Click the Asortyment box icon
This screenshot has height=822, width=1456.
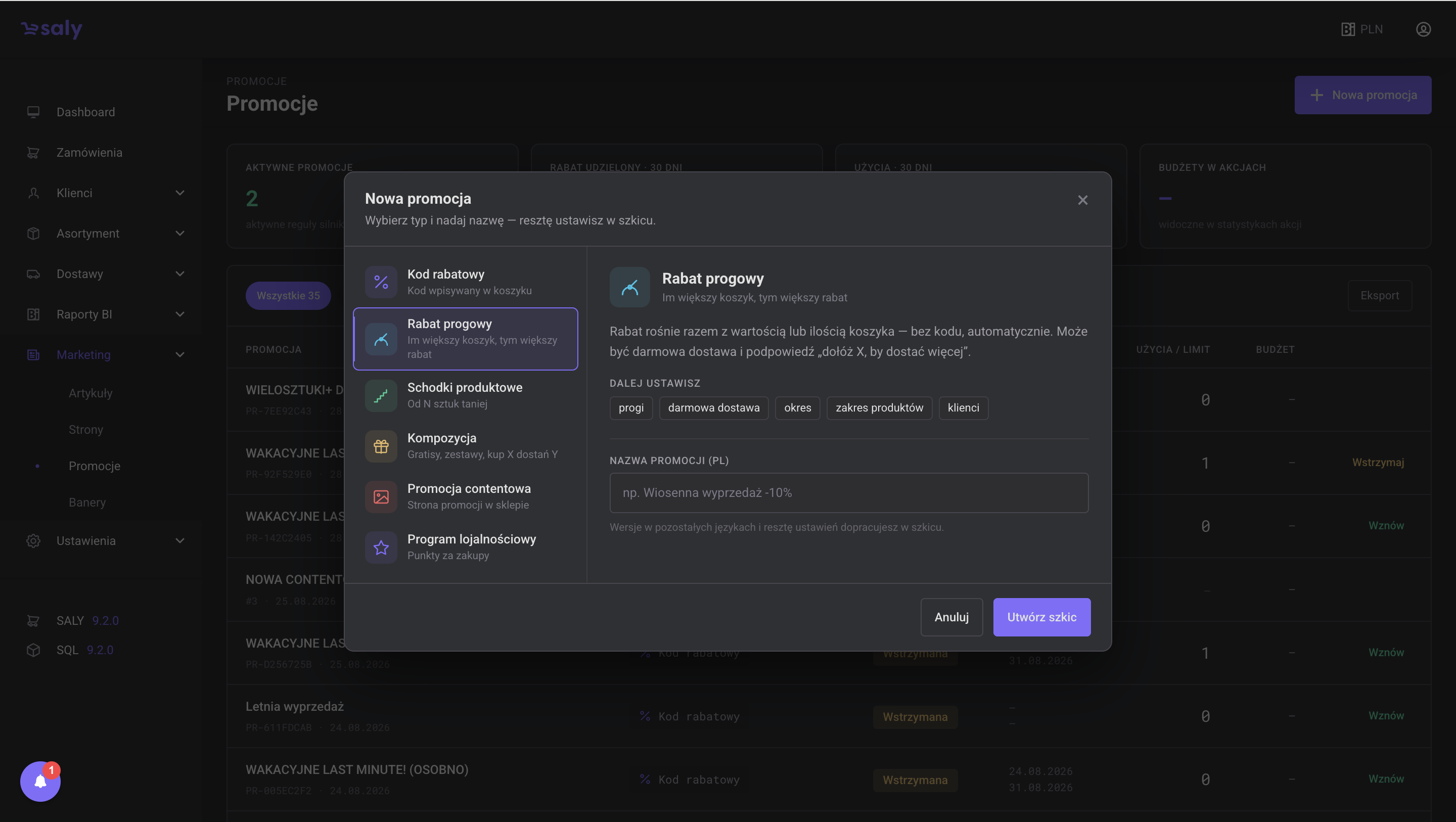pyautogui.click(x=33, y=234)
